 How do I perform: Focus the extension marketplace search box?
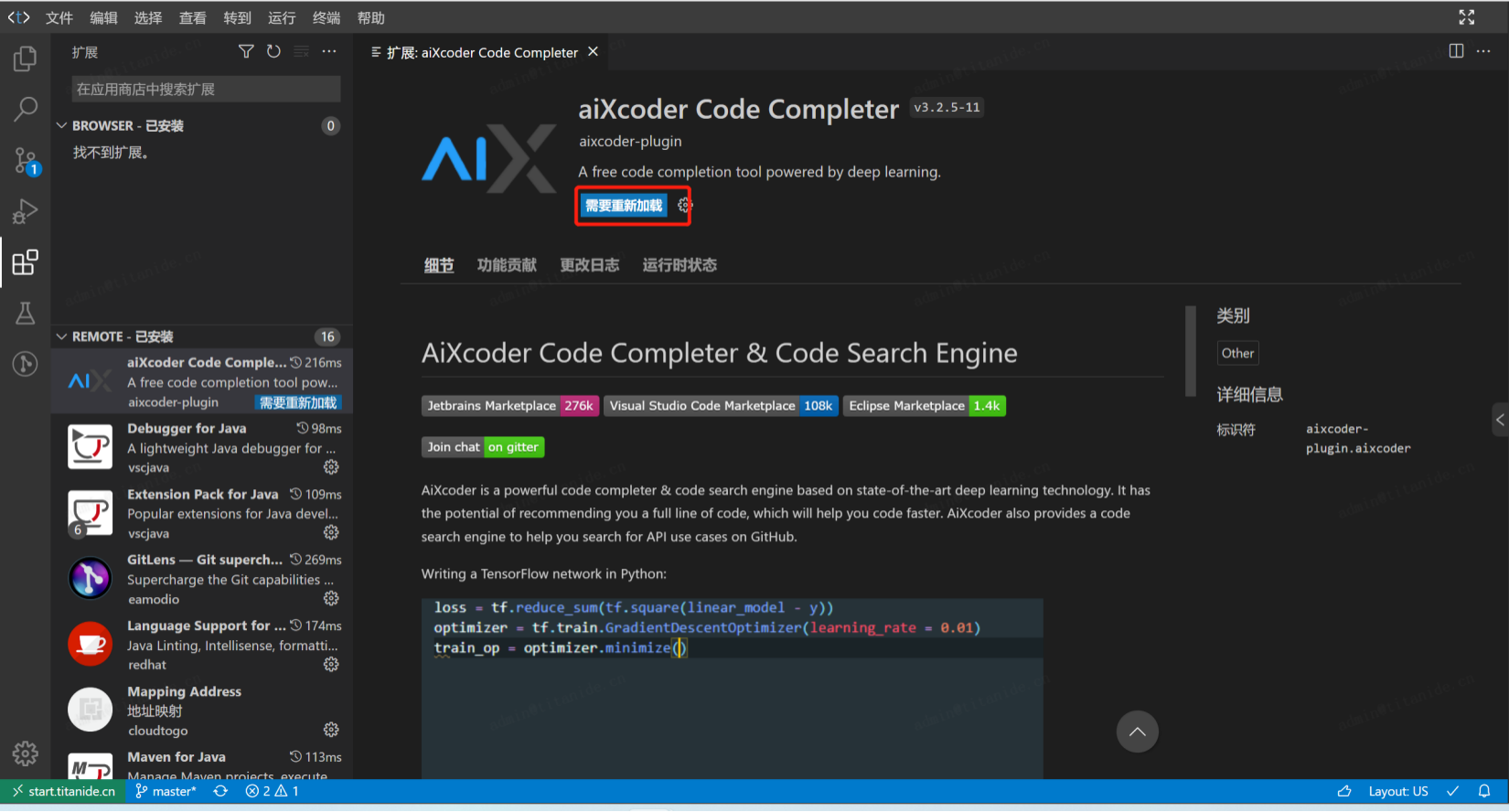click(x=206, y=89)
